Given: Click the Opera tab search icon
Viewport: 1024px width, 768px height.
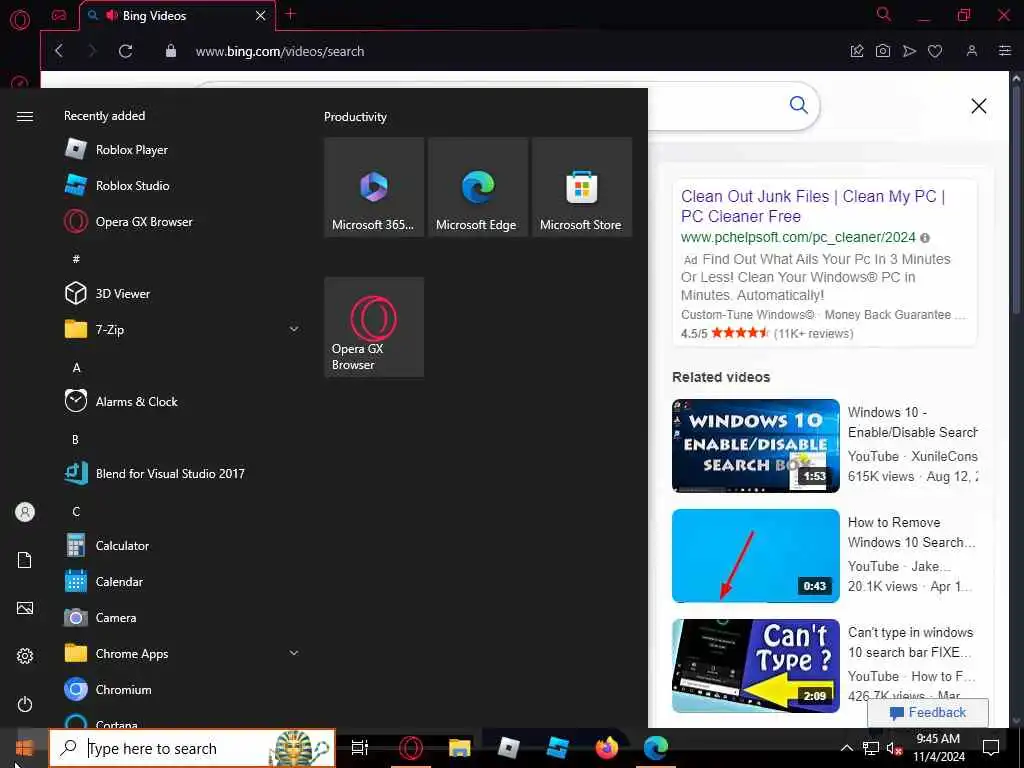Looking at the screenshot, I should (x=884, y=14).
